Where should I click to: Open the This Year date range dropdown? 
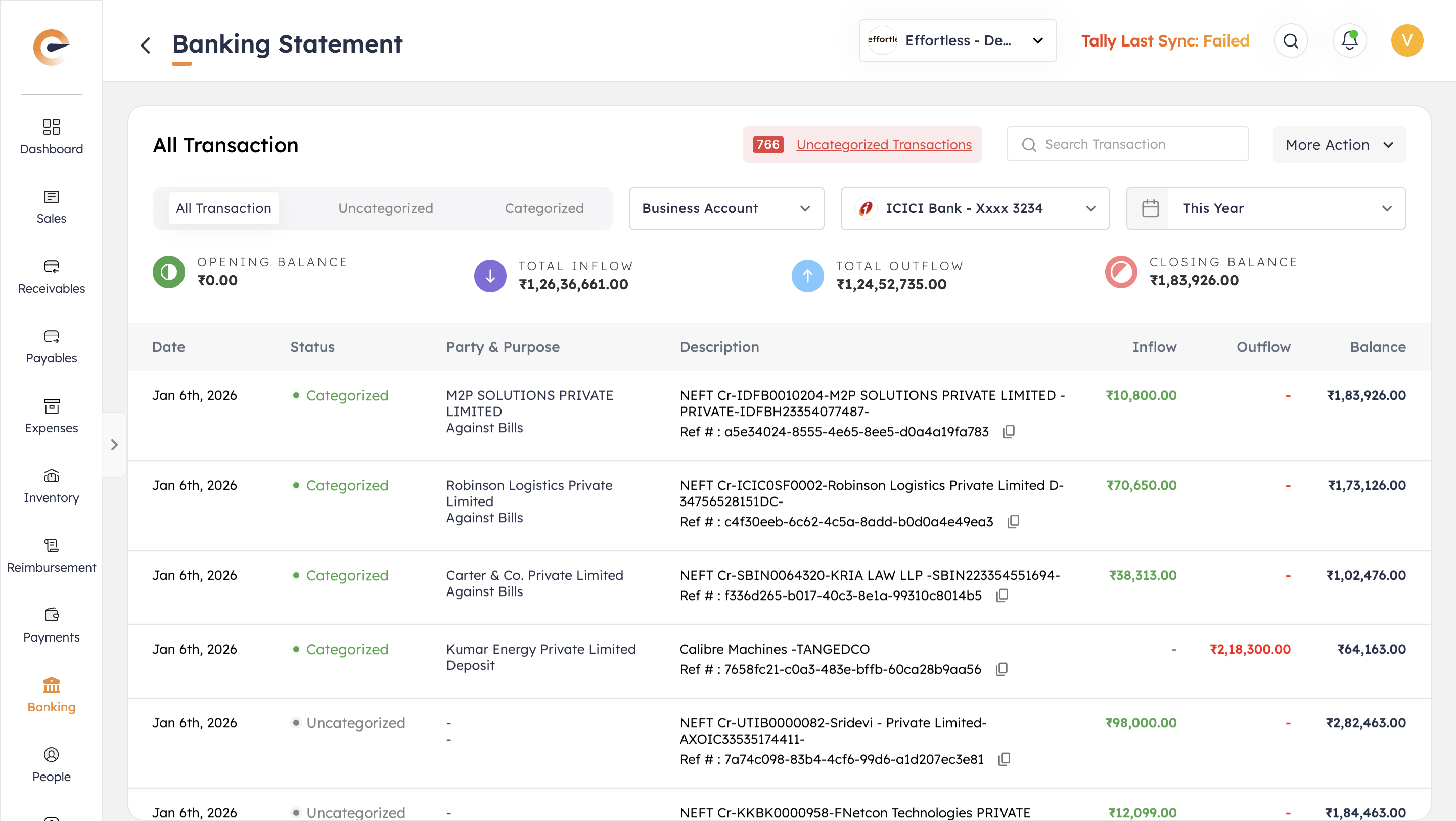point(1265,208)
